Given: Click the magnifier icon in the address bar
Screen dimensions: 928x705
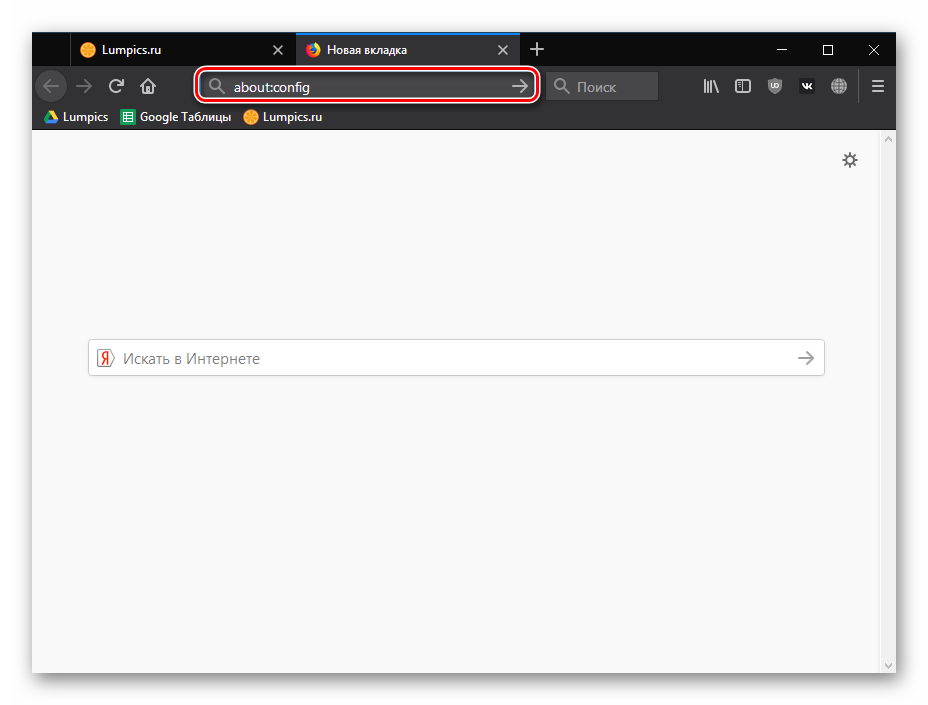Looking at the screenshot, I should point(217,86).
